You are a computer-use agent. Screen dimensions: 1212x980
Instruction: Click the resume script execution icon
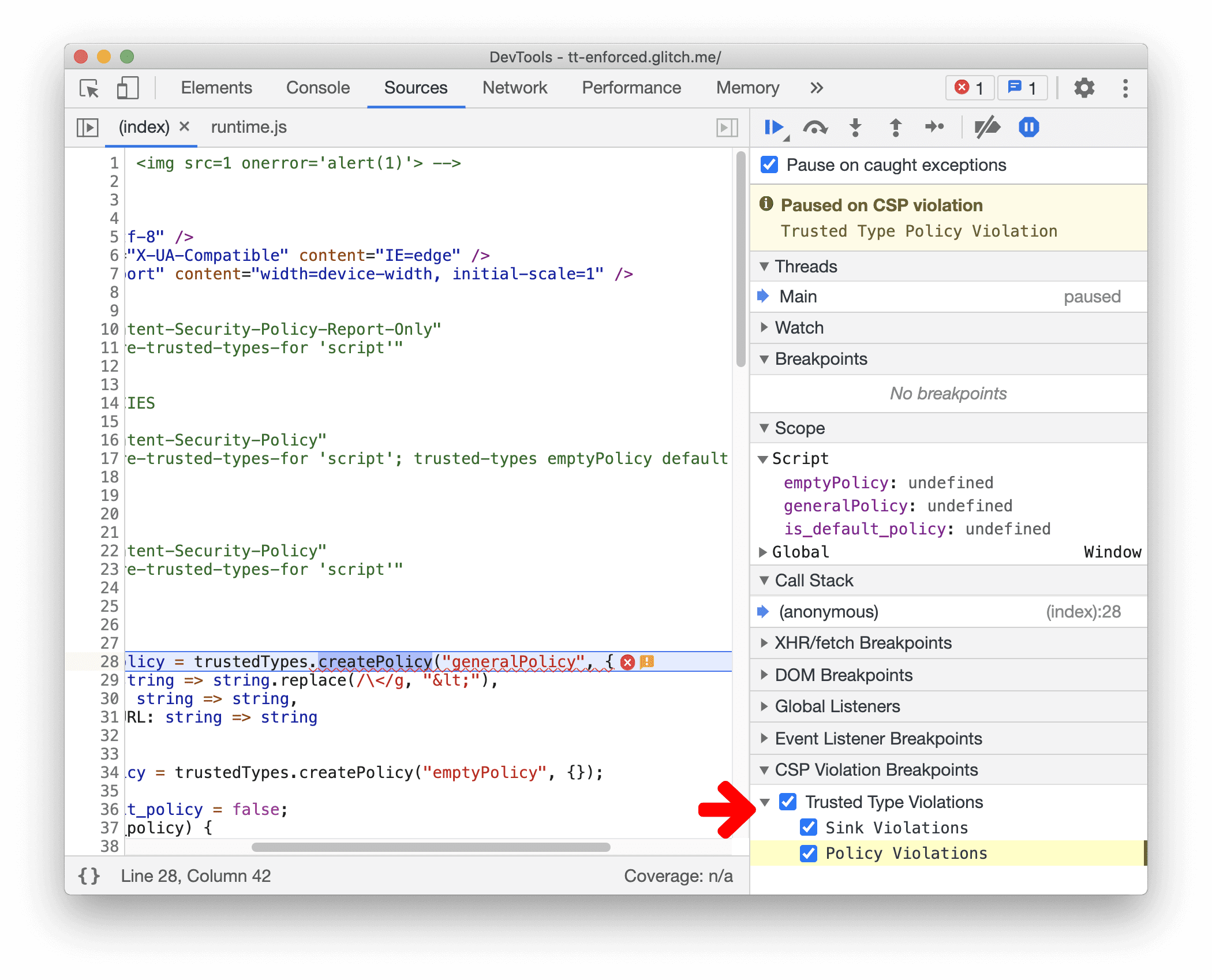(x=775, y=128)
